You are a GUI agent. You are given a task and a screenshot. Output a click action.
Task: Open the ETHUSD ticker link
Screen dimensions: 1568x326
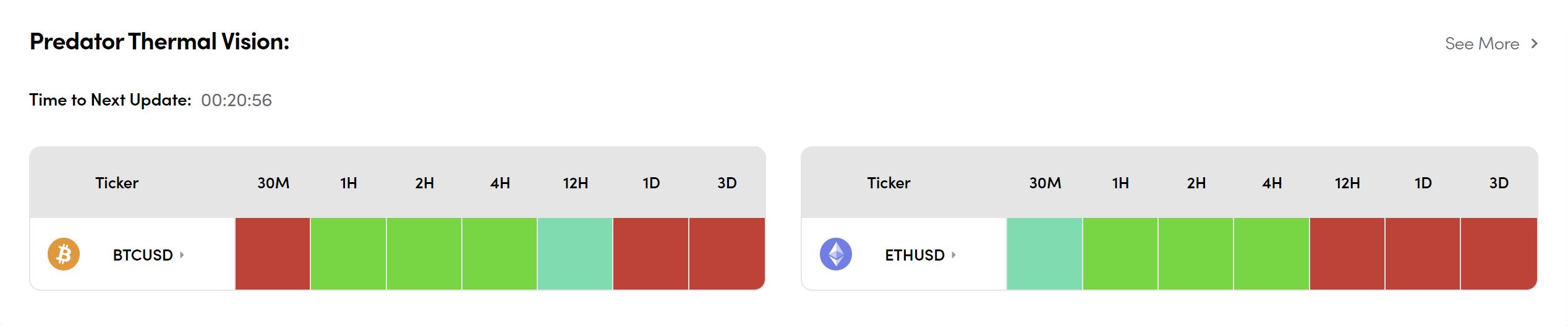click(x=914, y=255)
